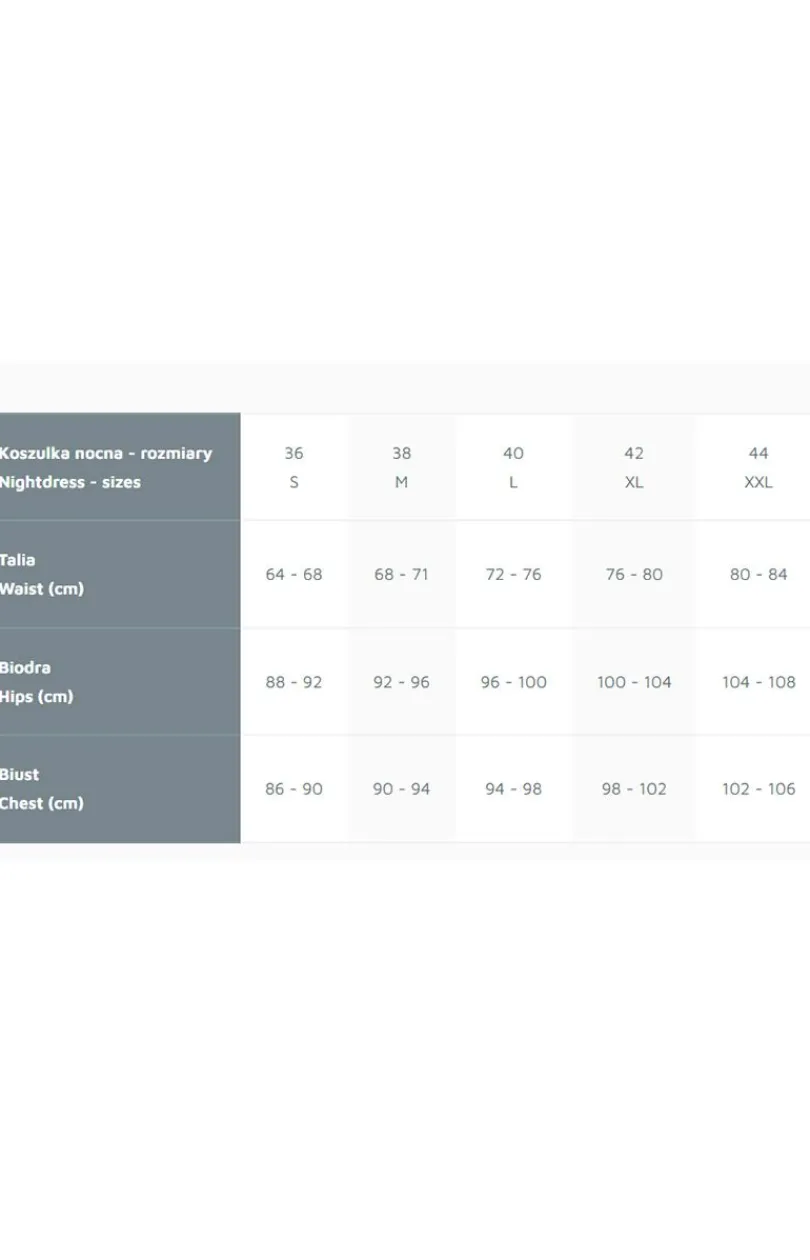Click the waist value 64 - 68
The height and width of the screenshot is (1260, 810).
[294, 574]
